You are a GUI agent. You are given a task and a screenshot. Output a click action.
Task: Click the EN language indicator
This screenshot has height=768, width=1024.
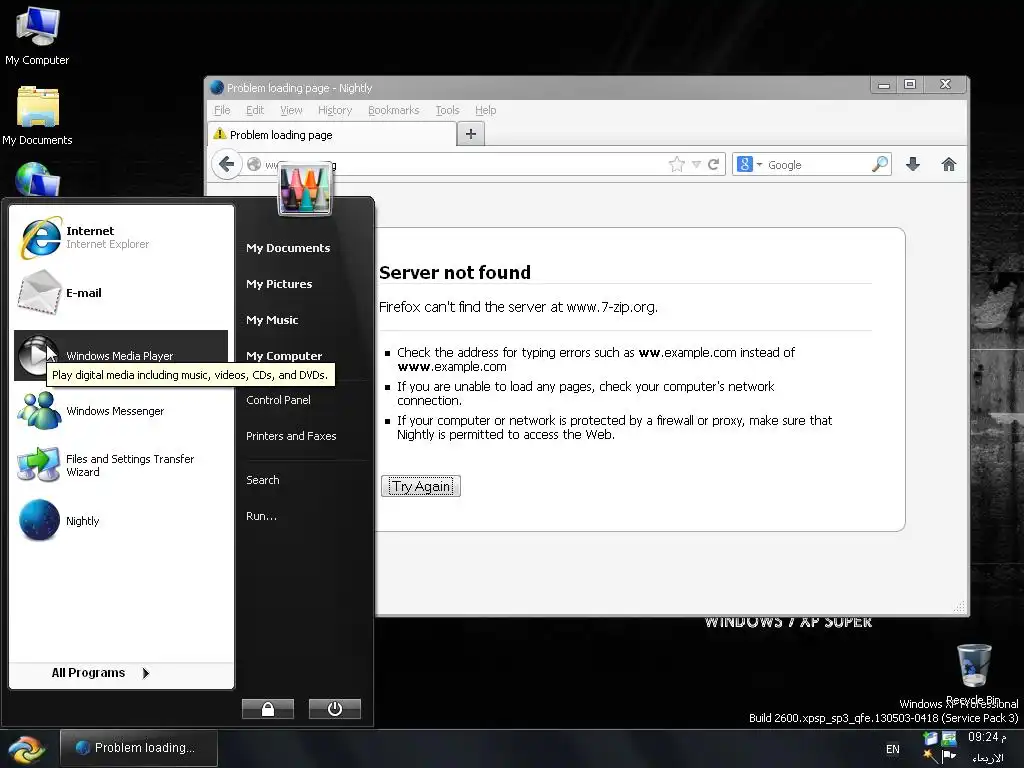click(893, 749)
